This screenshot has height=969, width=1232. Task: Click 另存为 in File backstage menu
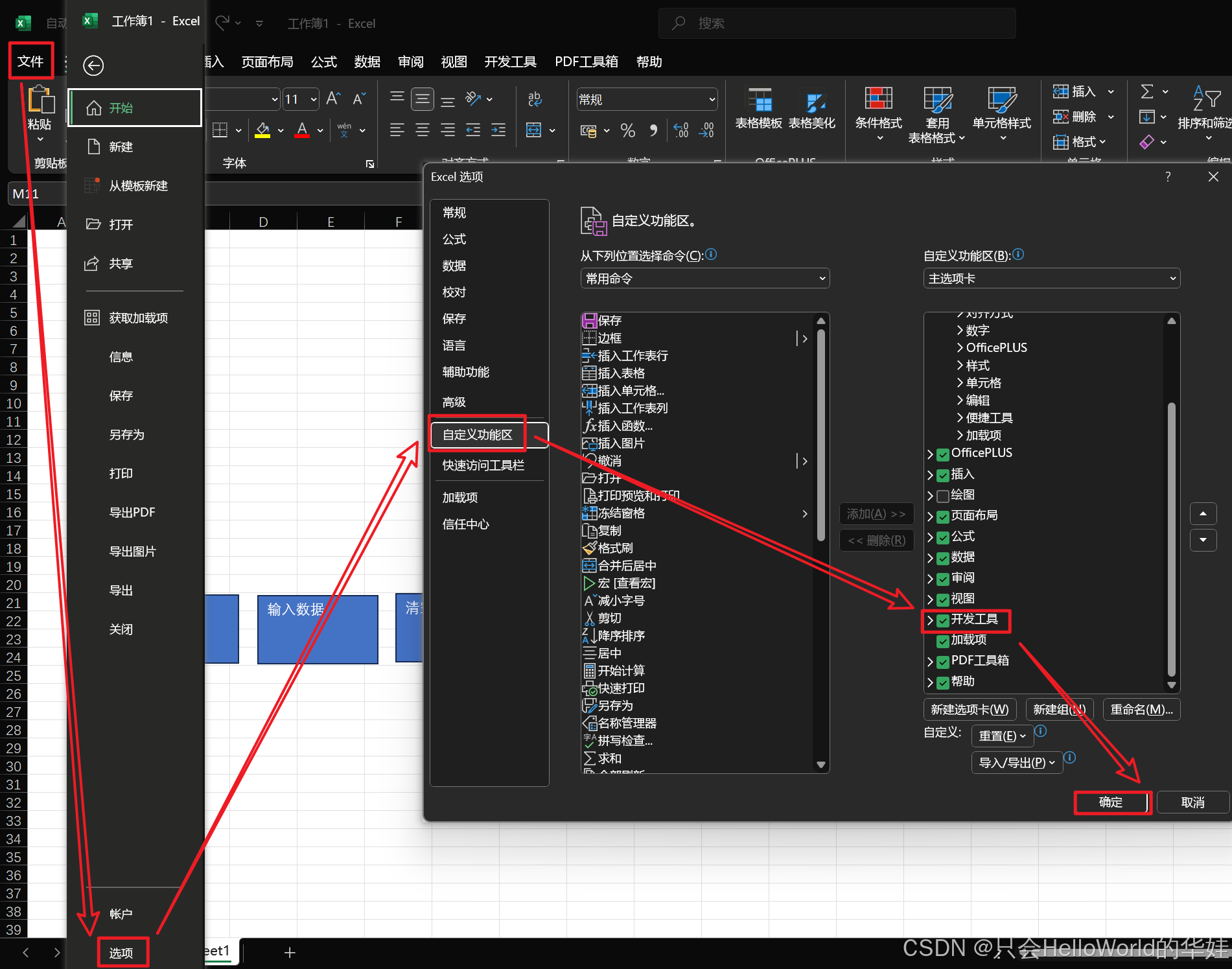(x=127, y=434)
